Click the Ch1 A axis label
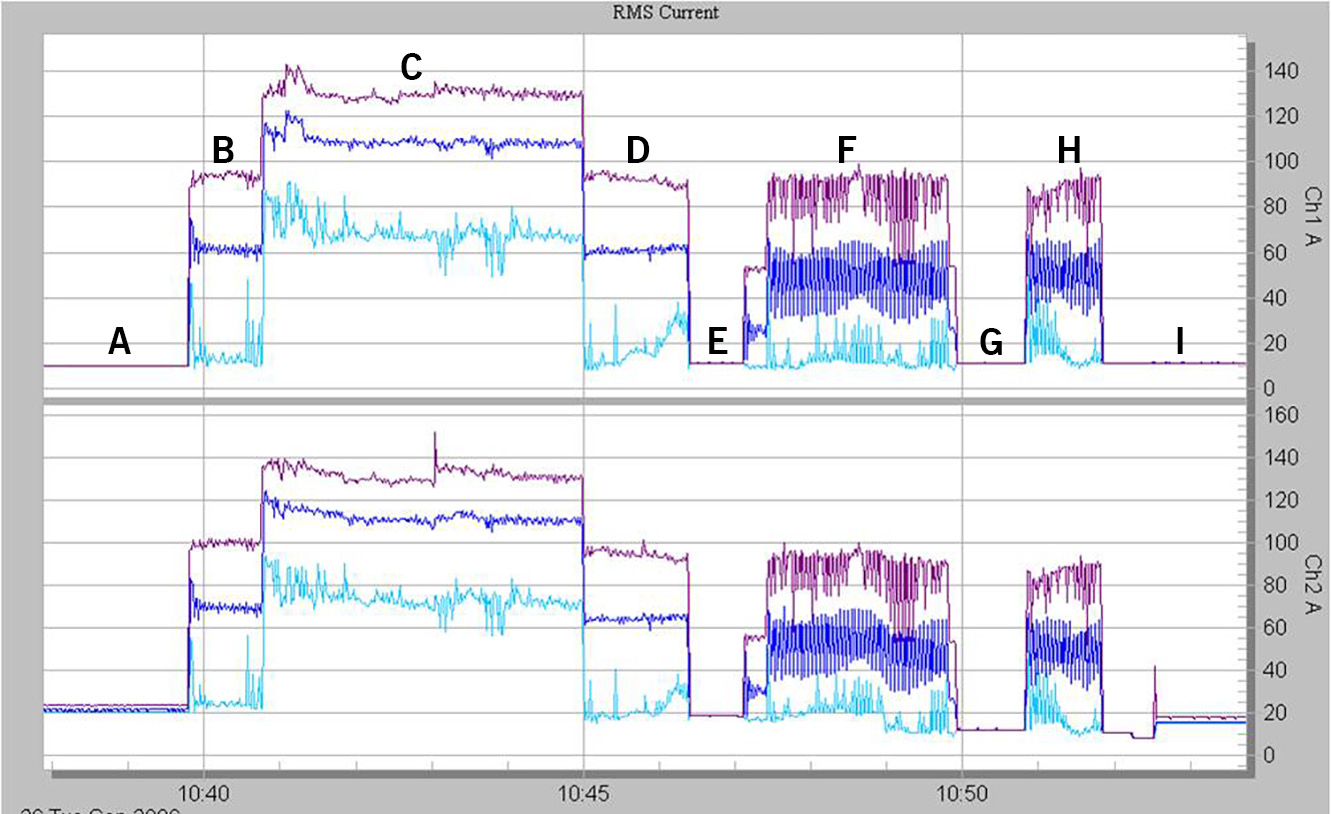Image resolution: width=1331 pixels, height=814 pixels. click(1310, 211)
